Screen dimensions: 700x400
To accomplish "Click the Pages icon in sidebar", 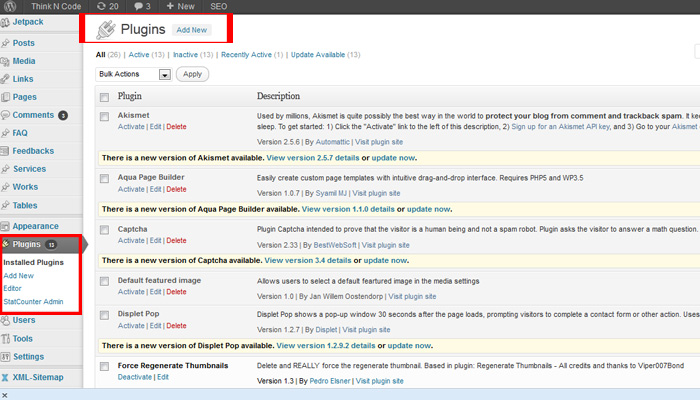I will click(x=5, y=97).
